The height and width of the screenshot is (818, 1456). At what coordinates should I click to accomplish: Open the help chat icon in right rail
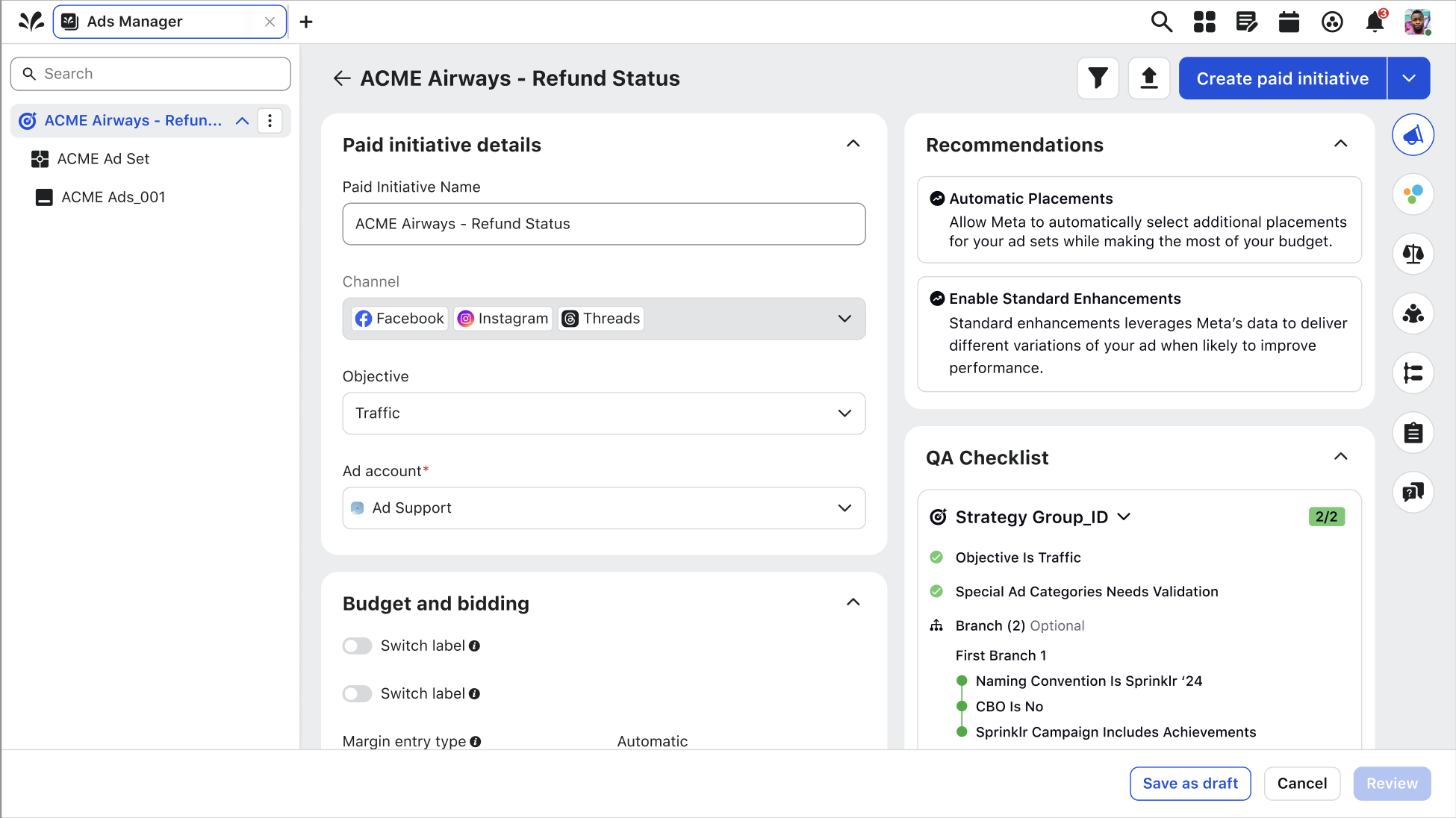(x=1413, y=492)
